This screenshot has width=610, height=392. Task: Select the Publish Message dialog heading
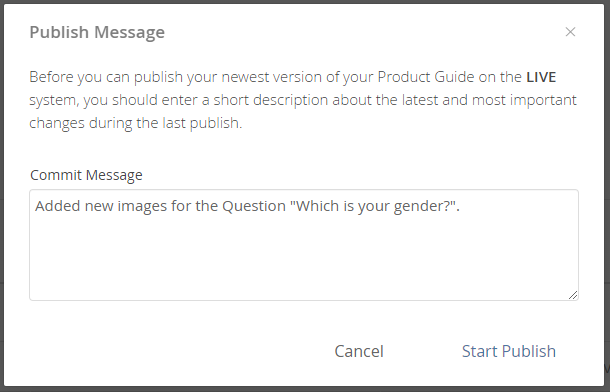[x=97, y=32]
